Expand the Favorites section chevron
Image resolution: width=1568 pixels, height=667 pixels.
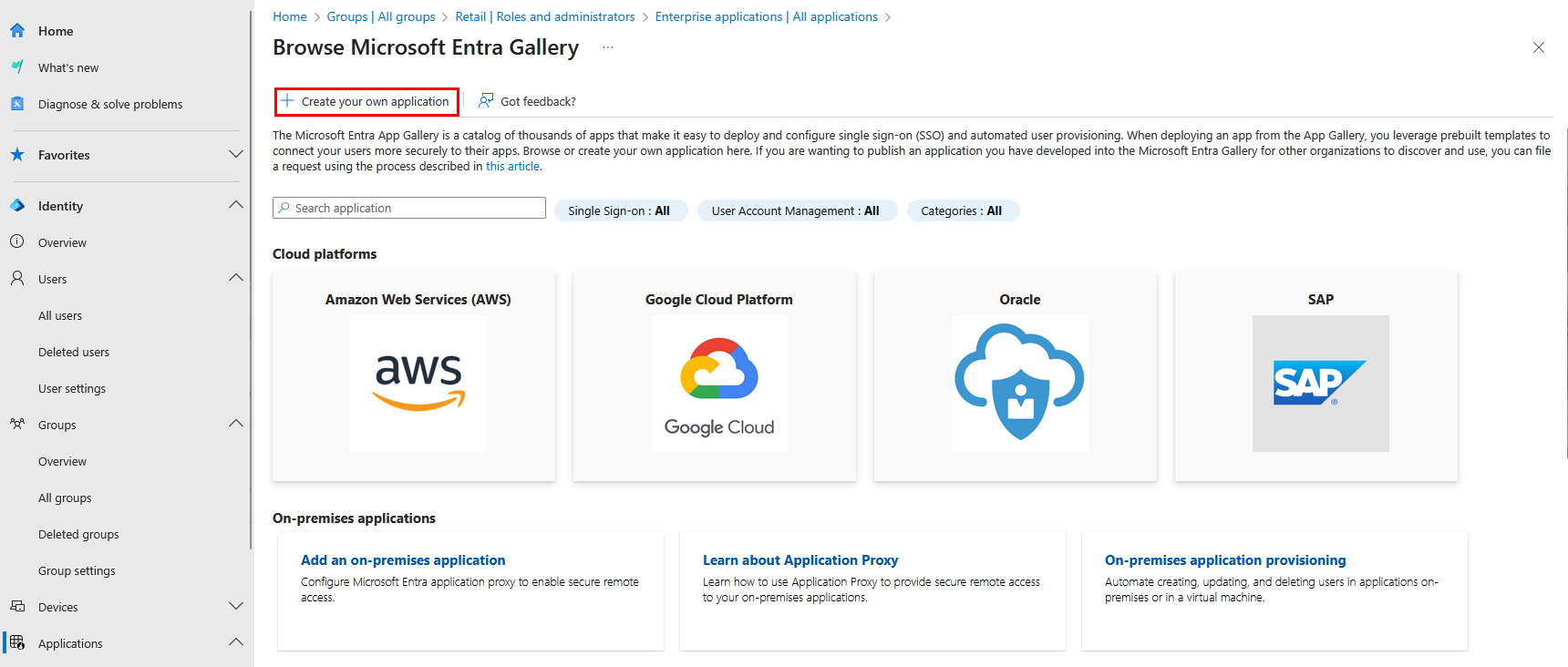[x=235, y=155]
